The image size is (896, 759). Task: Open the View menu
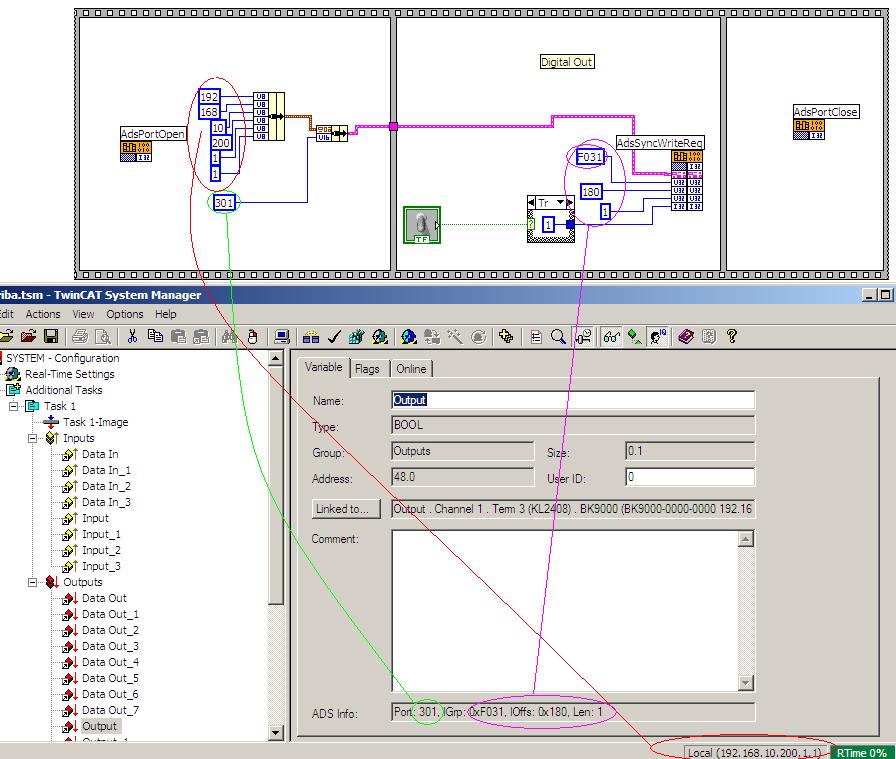point(83,314)
